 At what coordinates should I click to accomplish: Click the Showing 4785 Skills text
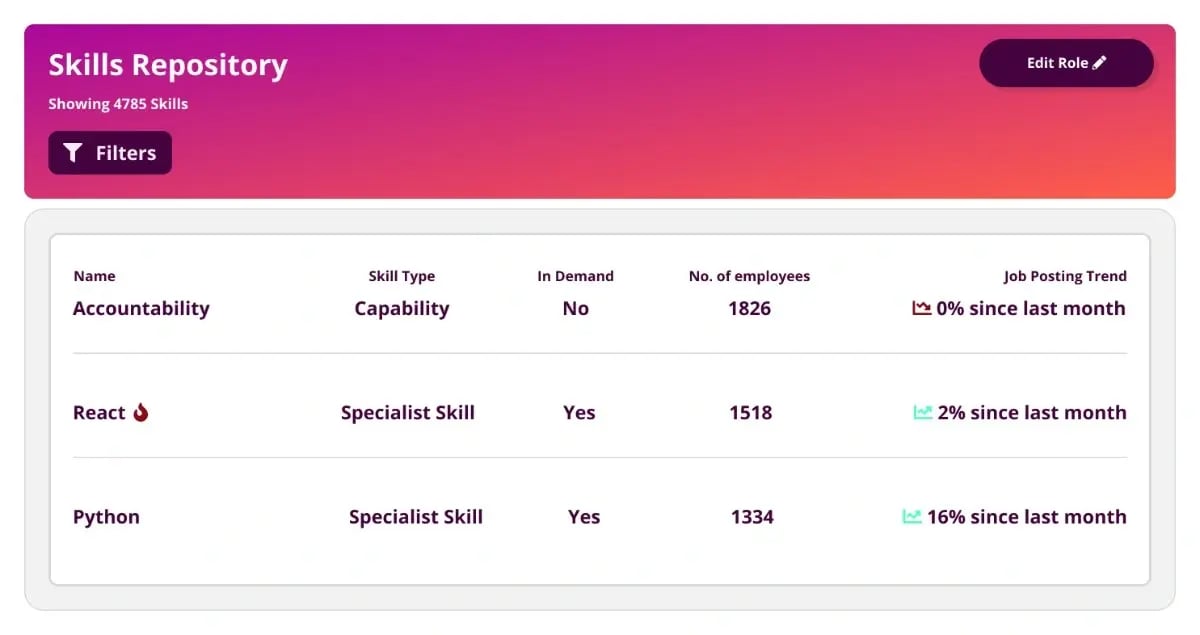118,104
